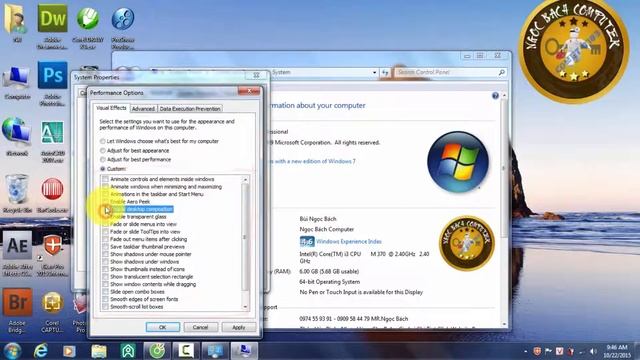640x360 pixels.
Task: Switch to the Advanced tab
Action: pos(143,109)
